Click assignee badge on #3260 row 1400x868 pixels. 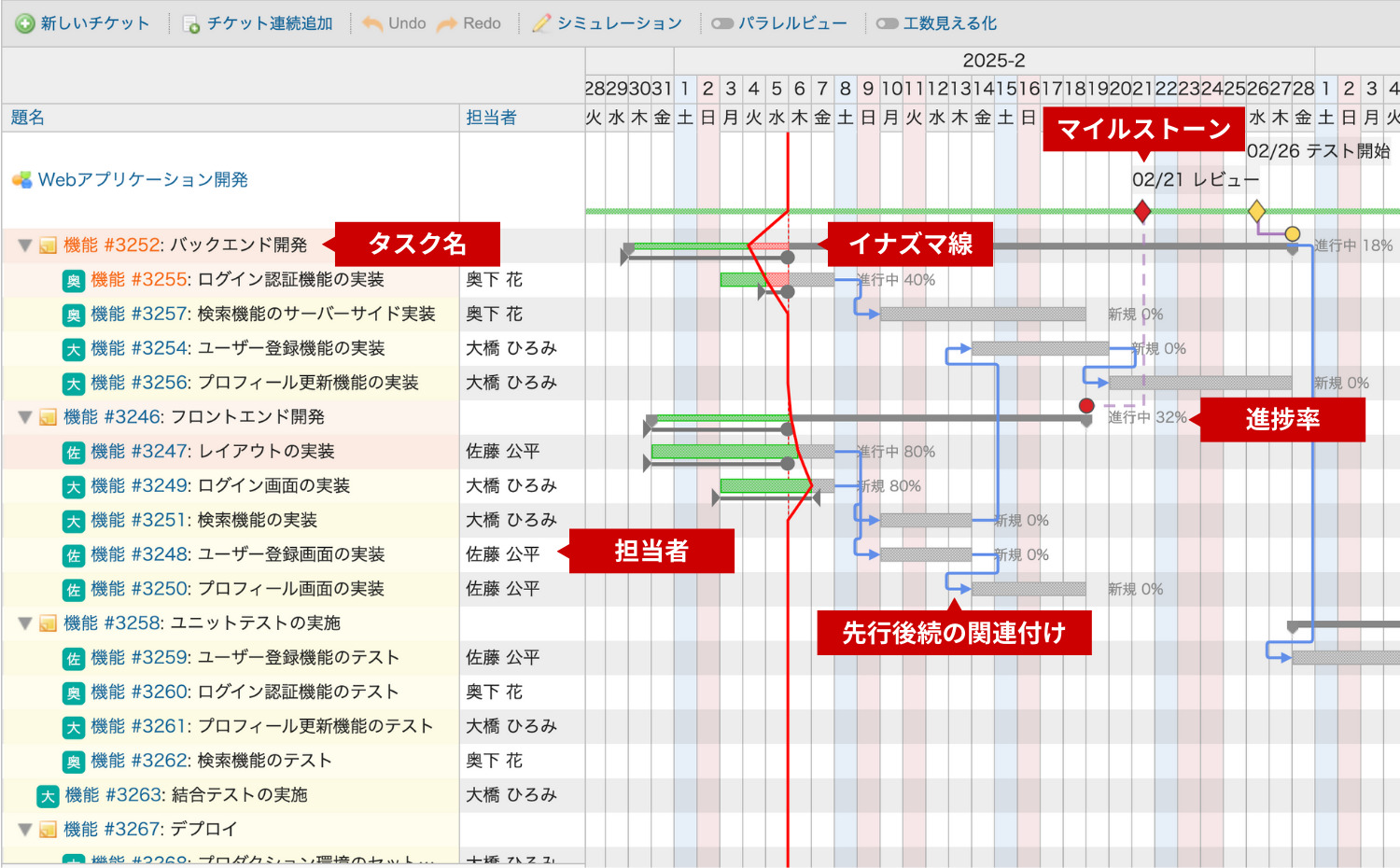coord(74,693)
